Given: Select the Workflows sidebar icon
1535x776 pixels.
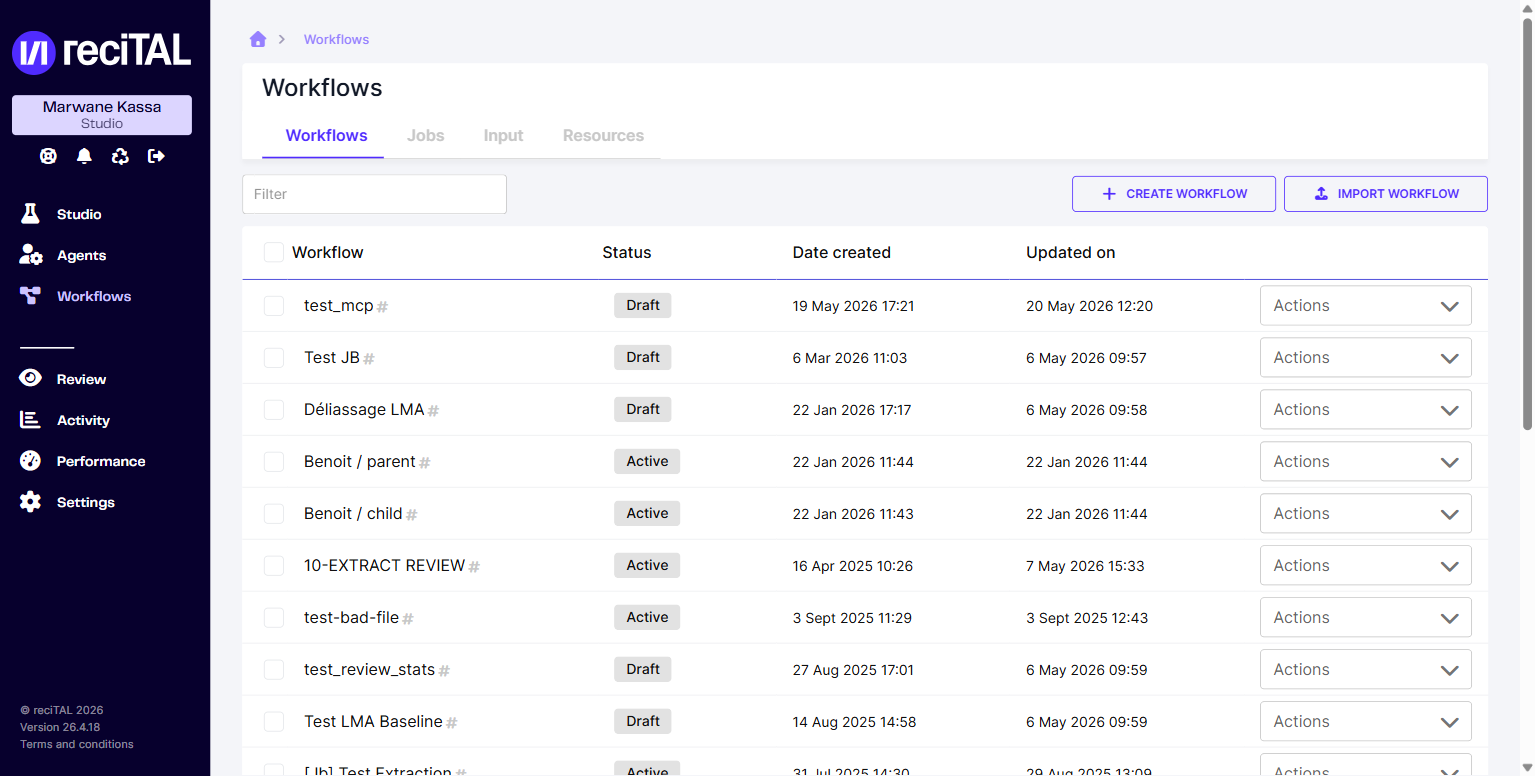Looking at the screenshot, I should tap(30, 296).
